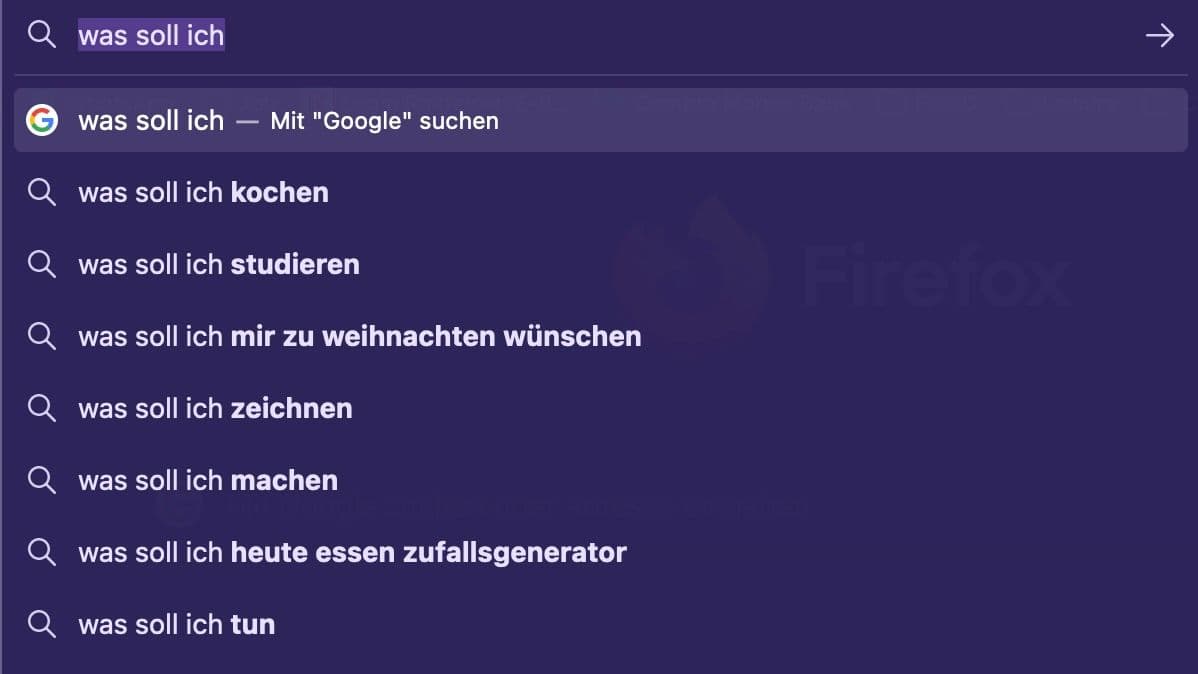
Task: Open the suggestion "was soll ich heute essen zufallsgenerator"
Action: pos(352,552)
